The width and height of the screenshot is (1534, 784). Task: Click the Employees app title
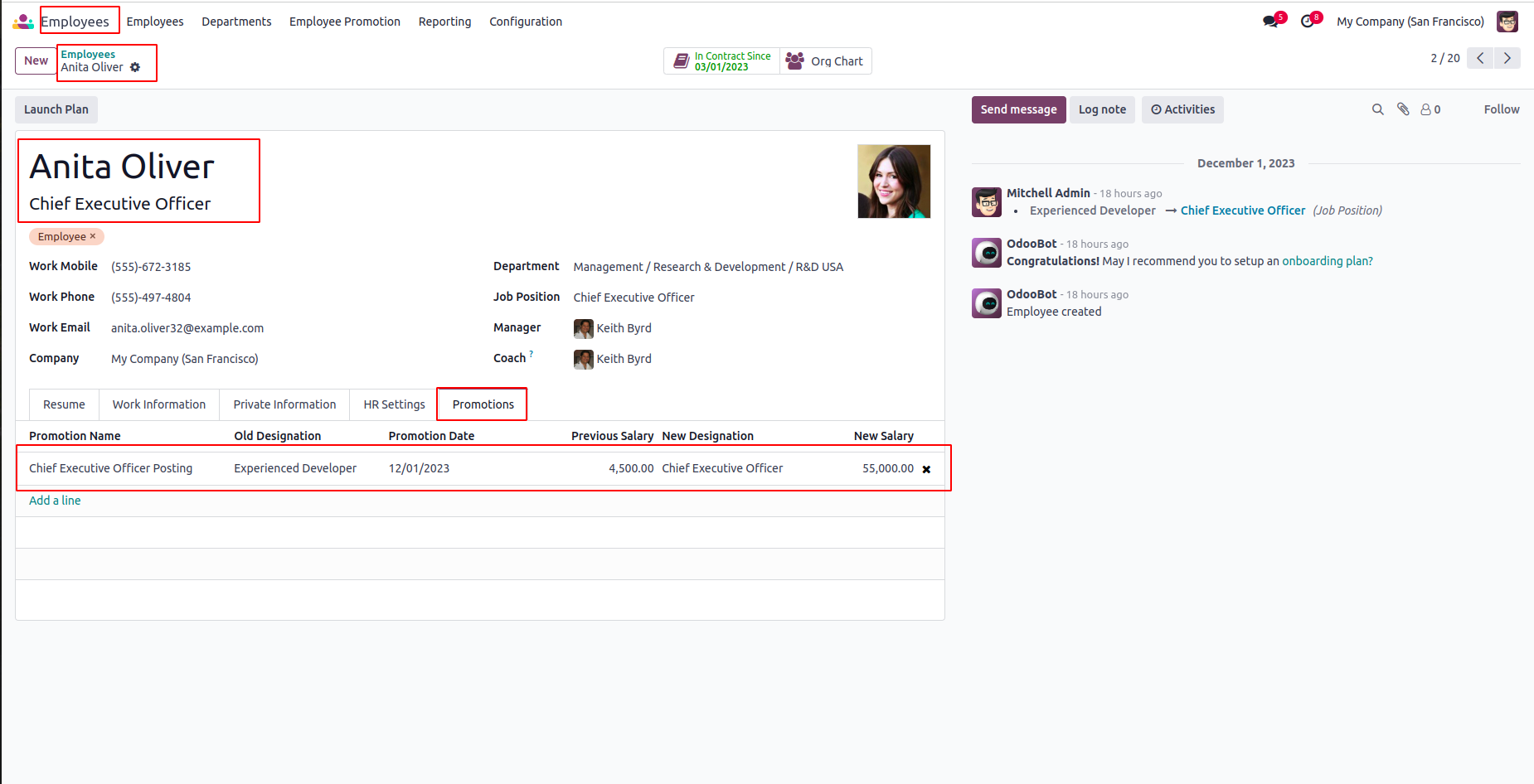coord(75,22)
